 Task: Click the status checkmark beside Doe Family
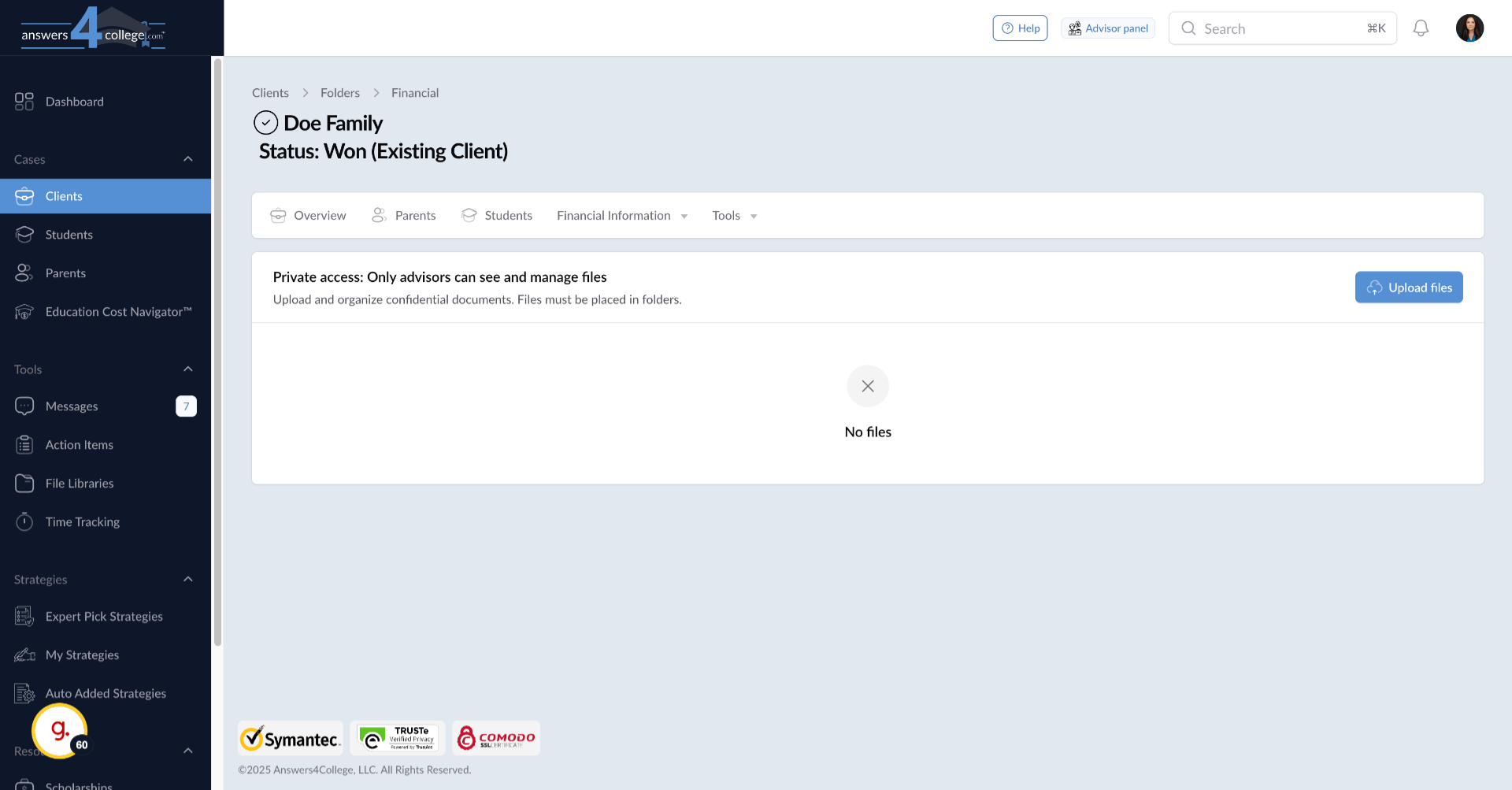pyautogui.click(x=265, y=122)
